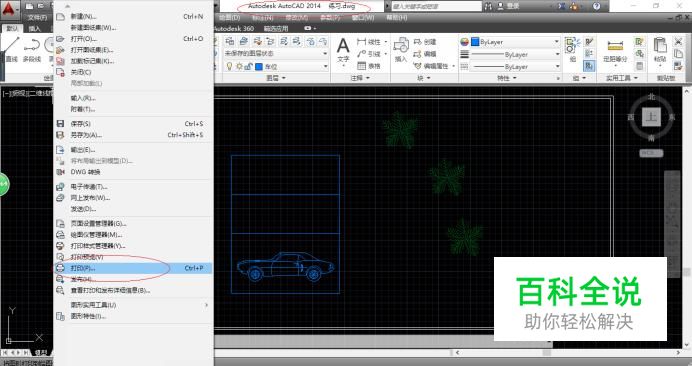Select the Polyline (多段线) tool
The image size is (692, 366).
(32, 49)
